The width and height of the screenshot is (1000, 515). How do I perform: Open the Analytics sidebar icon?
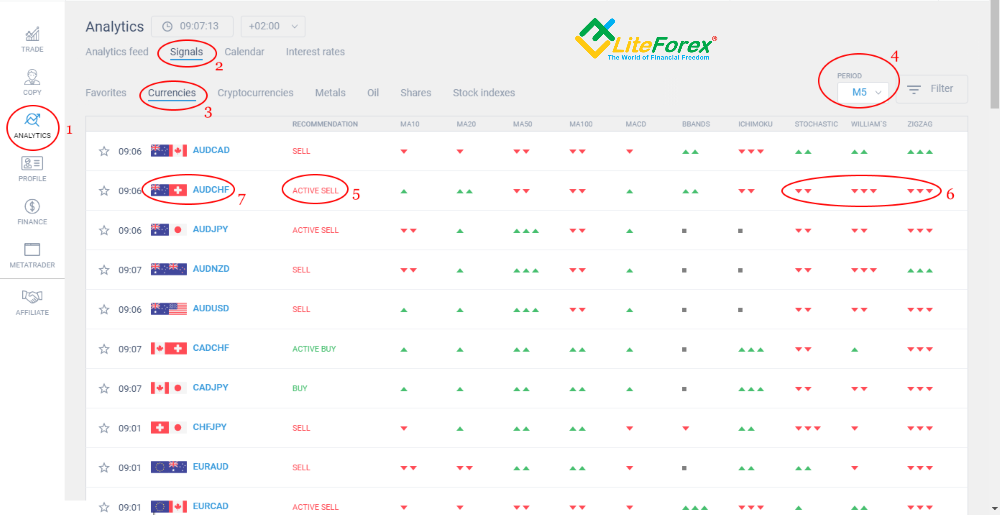[x=32, y=126]
